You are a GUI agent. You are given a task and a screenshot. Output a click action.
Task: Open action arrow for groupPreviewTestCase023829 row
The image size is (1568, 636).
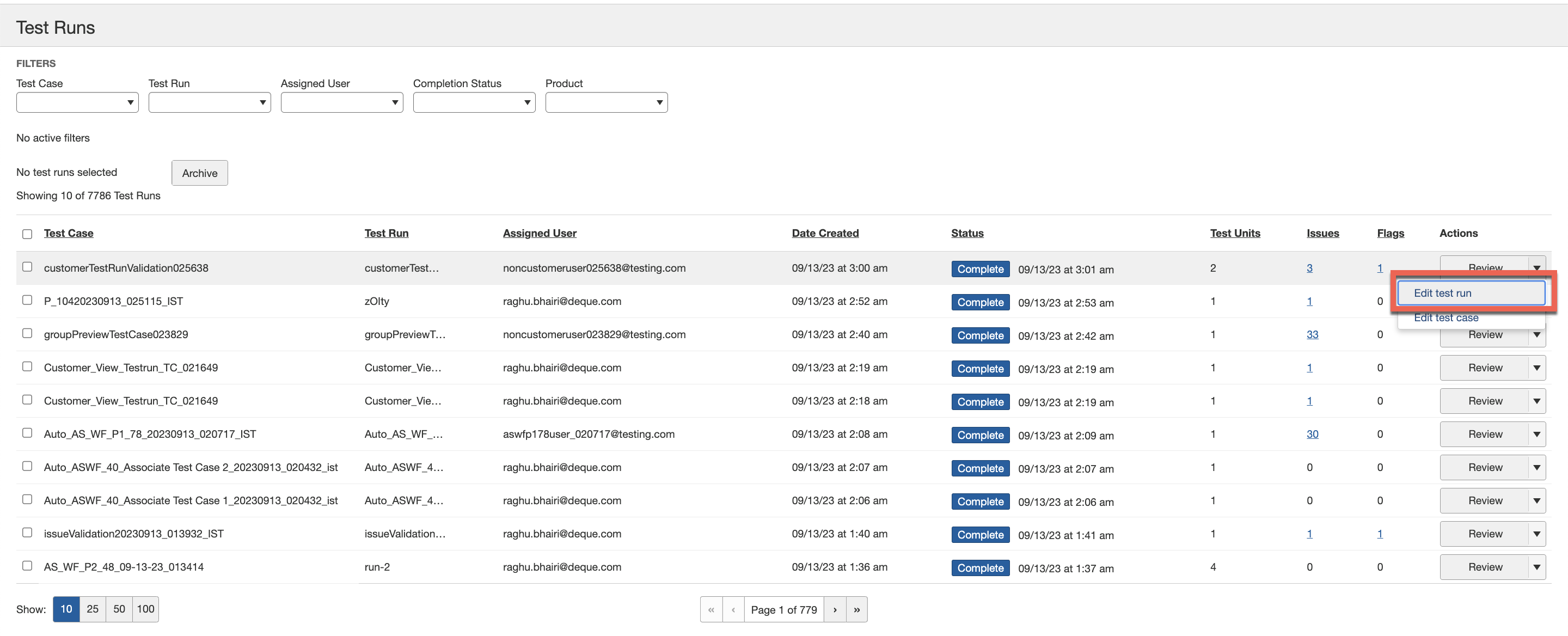1536,335
